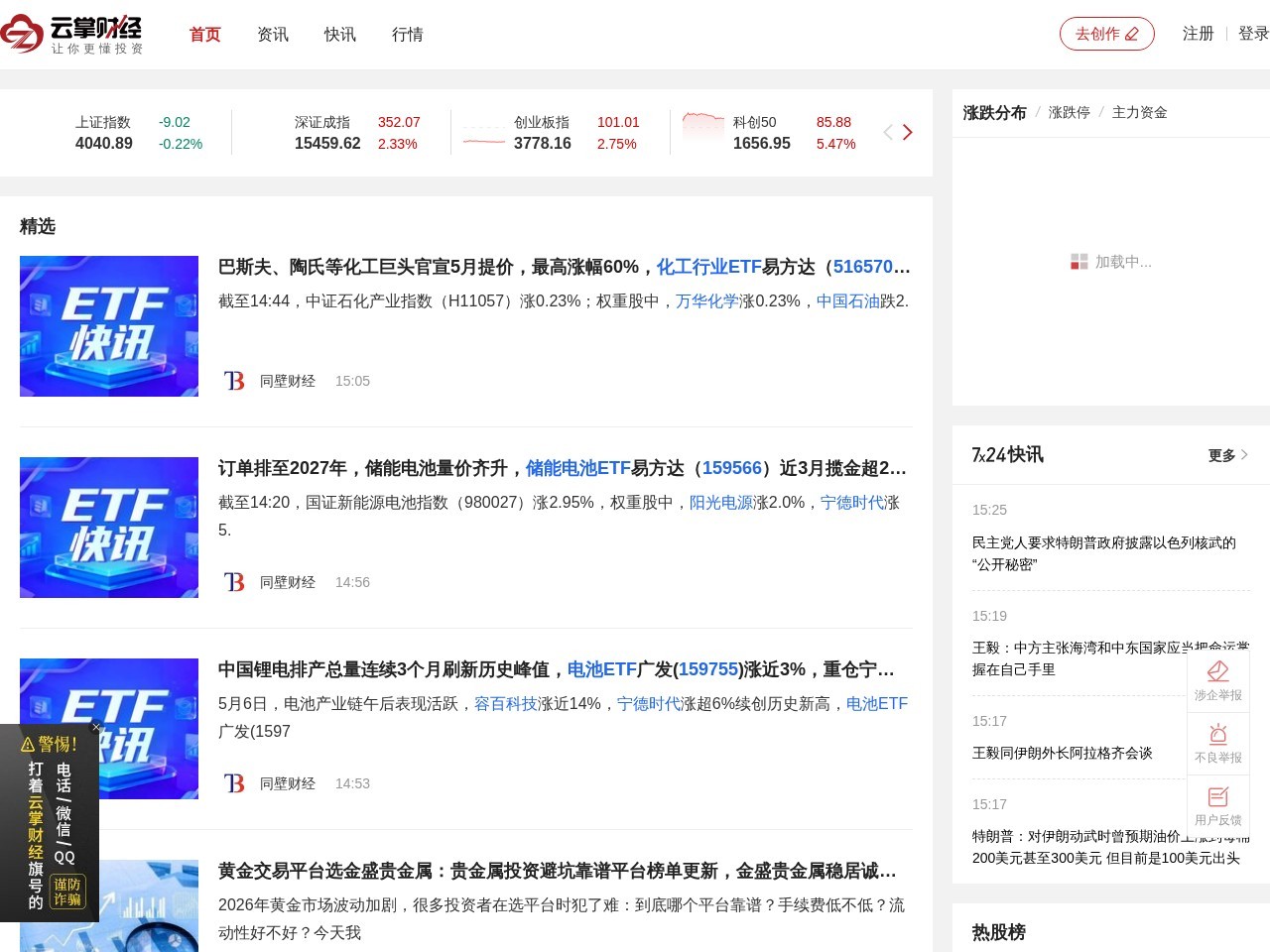Viewport: 1270px width, 952px height.
Task: Open the 首页 navigation tab
Action: point(205,35)
